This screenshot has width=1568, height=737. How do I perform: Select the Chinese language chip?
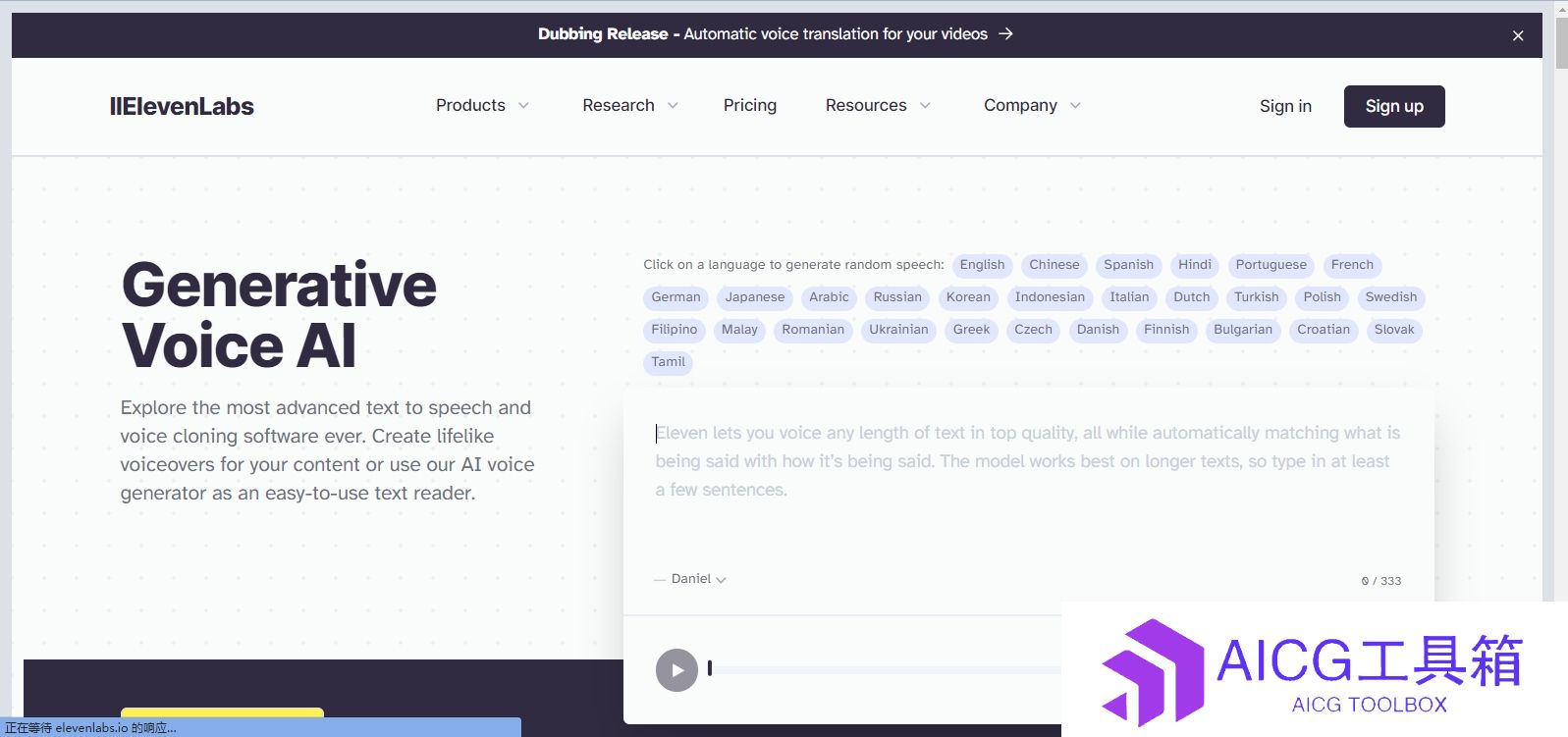coord(1054,265)
